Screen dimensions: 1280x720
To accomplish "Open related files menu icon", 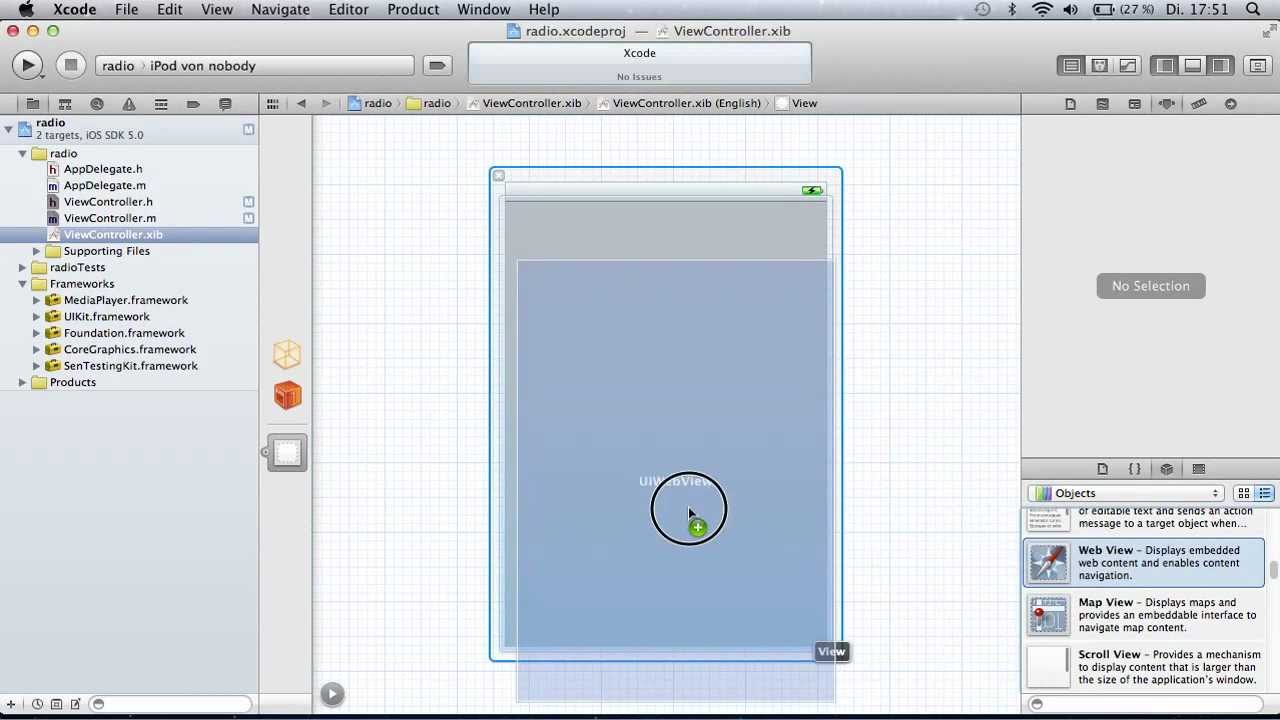I will click(x=272, y=103).
